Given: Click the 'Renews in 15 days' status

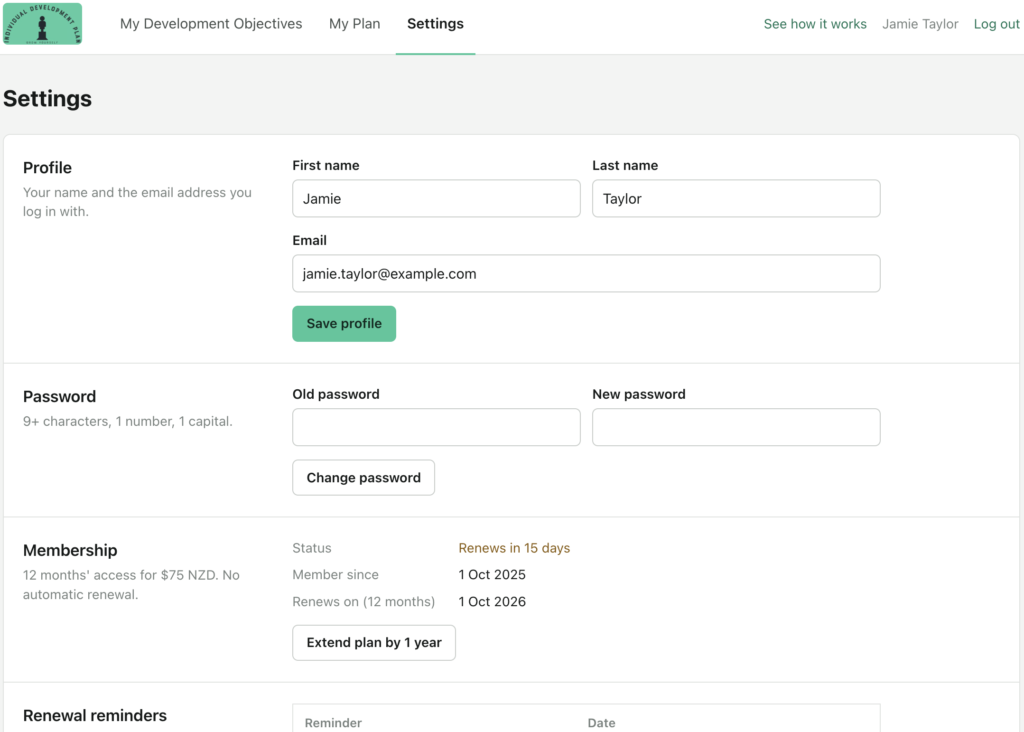Looking at the screenshot, I should point(514,548).
